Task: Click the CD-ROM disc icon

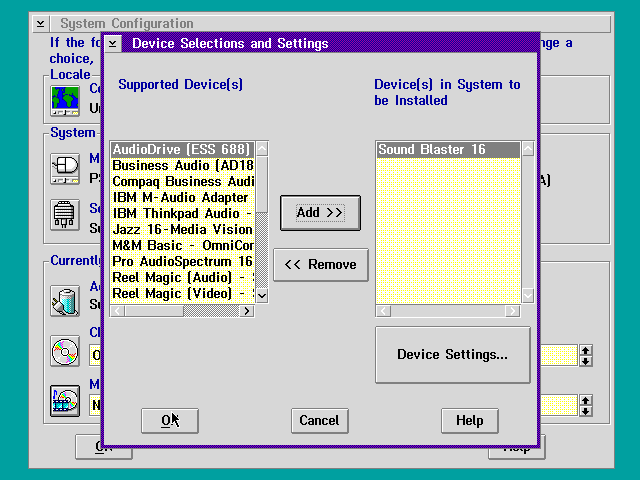Action: point(65,351)
